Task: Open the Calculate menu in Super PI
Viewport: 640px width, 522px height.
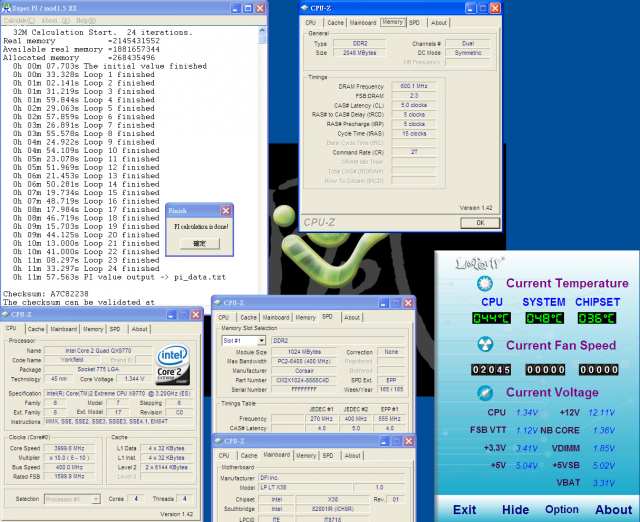Action: click(19, 20)
